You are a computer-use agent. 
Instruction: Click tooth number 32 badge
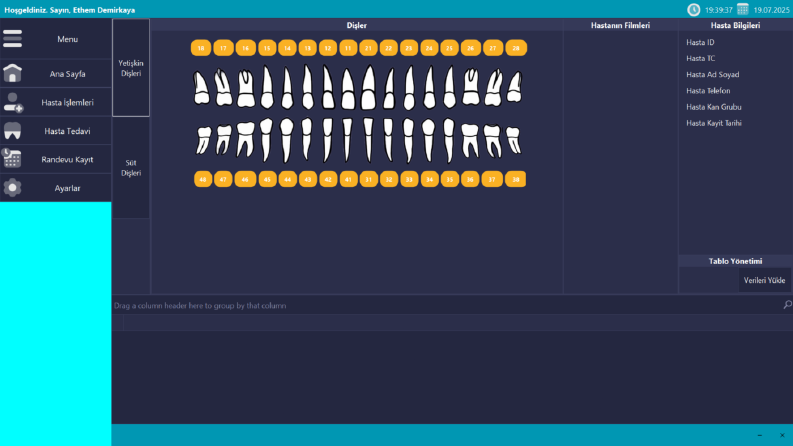(389, 179)
